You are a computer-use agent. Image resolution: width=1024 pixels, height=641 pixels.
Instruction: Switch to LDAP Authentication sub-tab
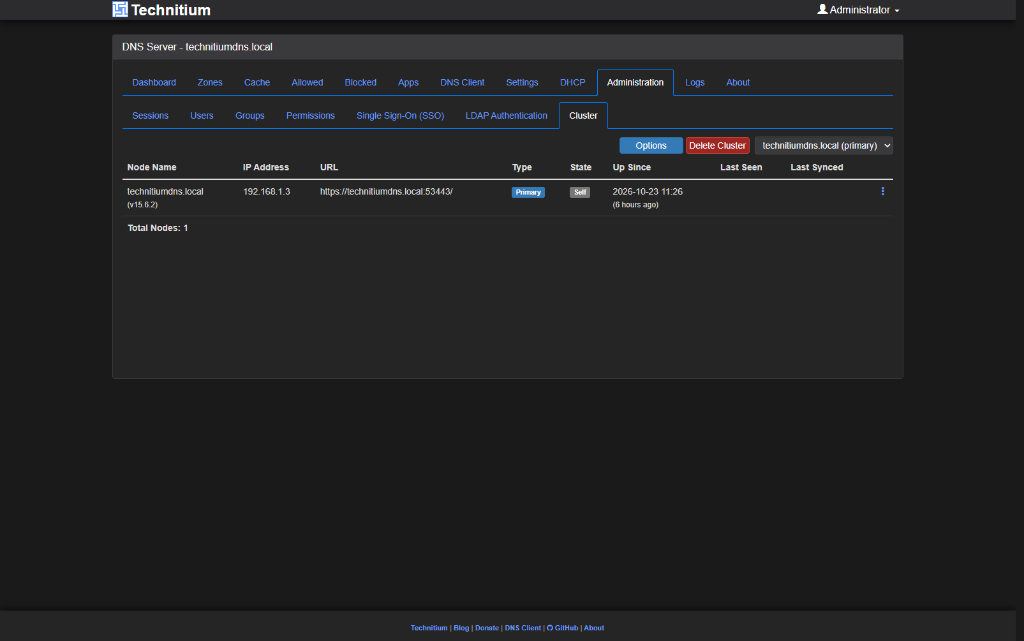pos(506,116)
